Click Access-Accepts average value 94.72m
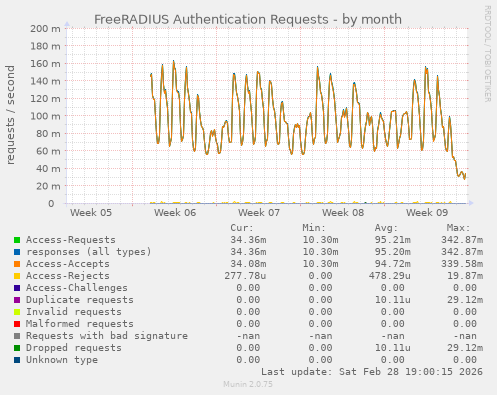Viewport: 497px width, 395px height. coord(392,264)
